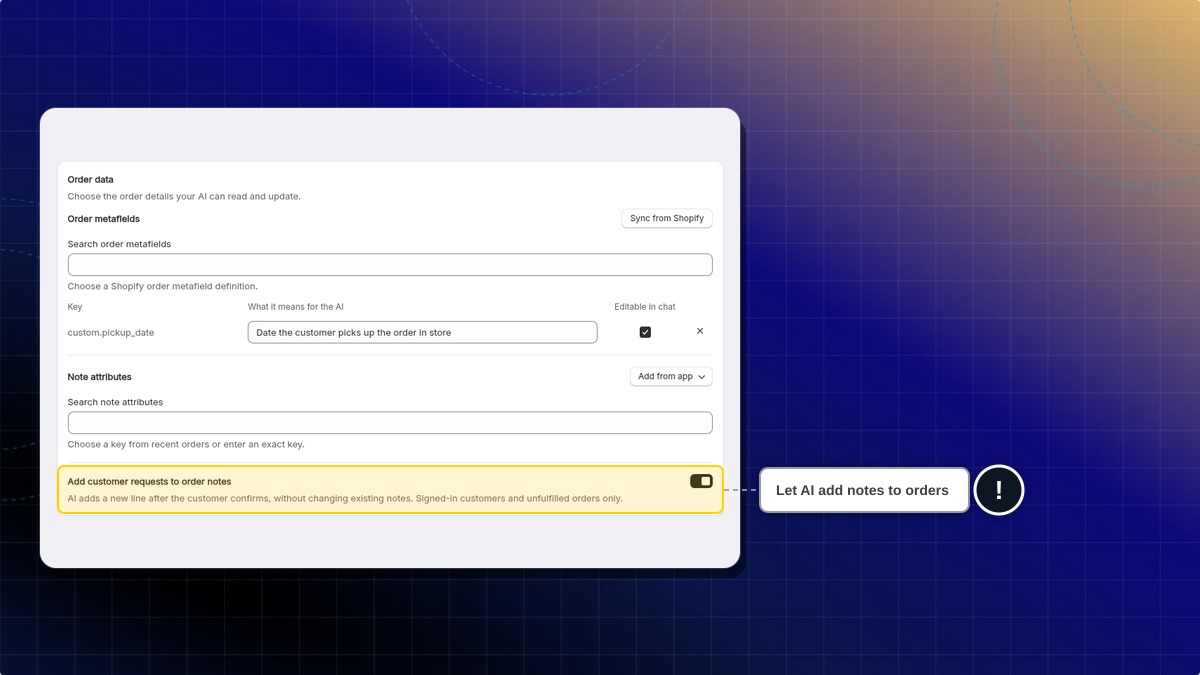Select the custom.pickup_date key text

pyautogui.click(x=111, y=332)
